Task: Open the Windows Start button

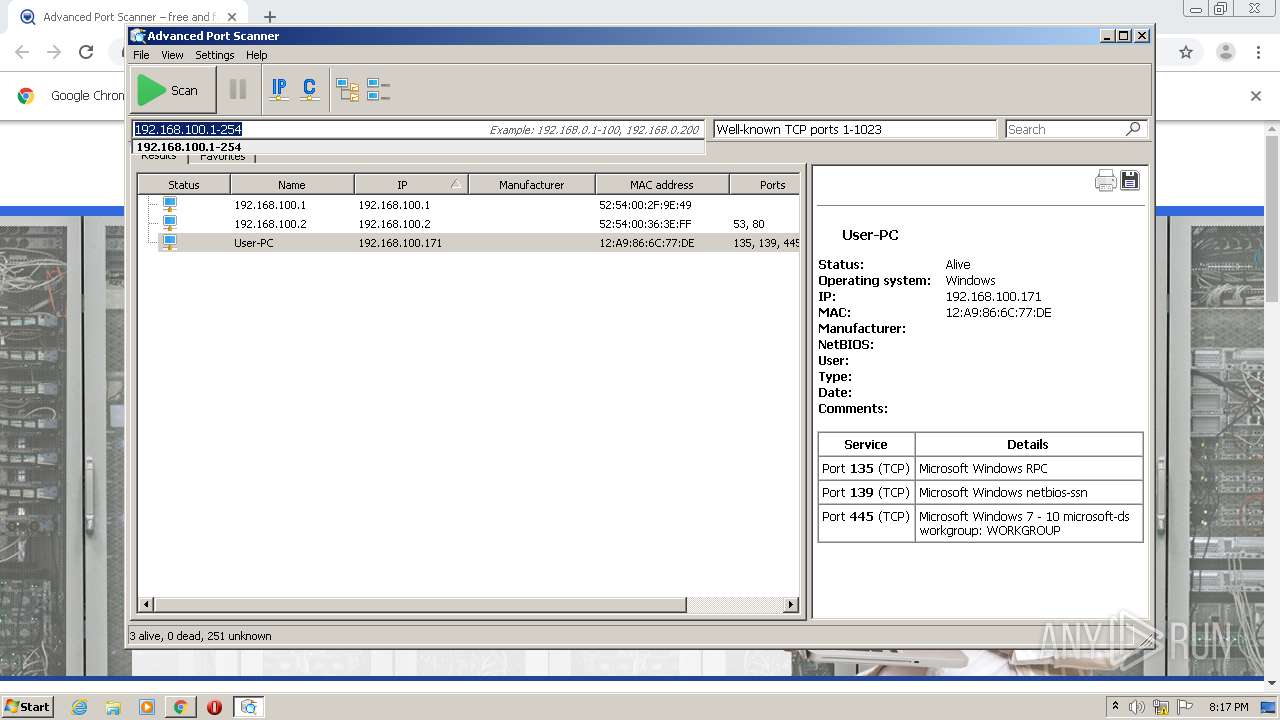Action: (x=27, y=706)
